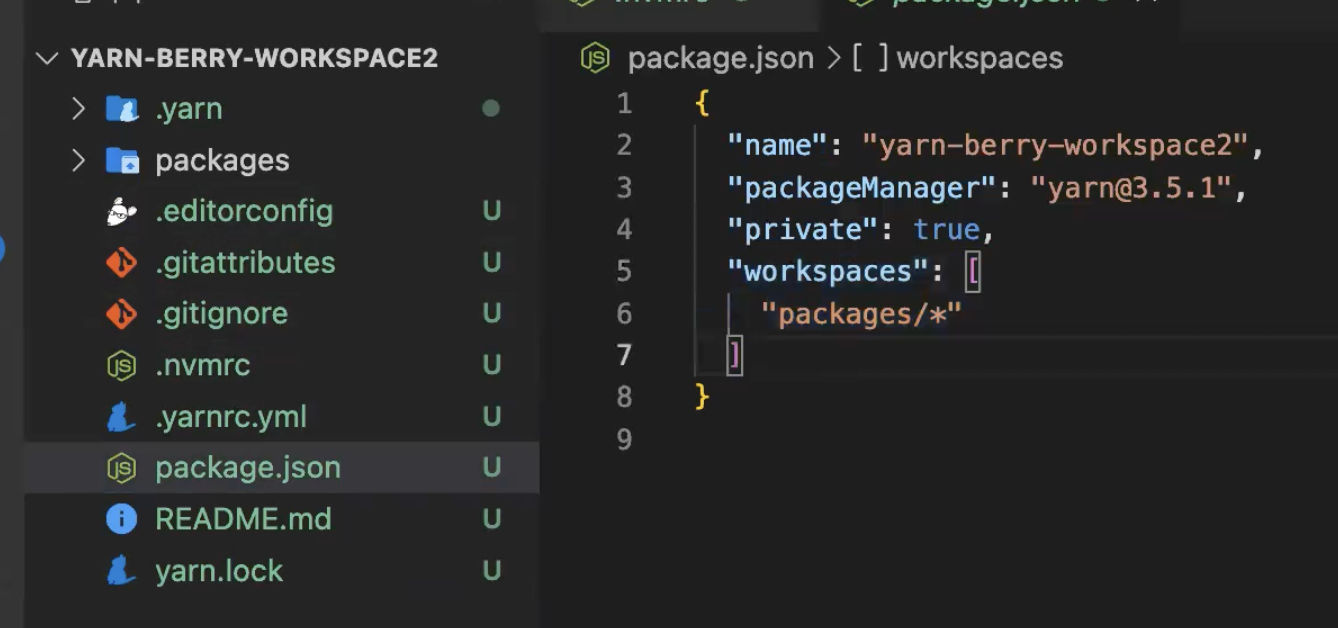Click the U badge beside package.json
This screenshot has height=628, width=1338.
coord(491,468)
